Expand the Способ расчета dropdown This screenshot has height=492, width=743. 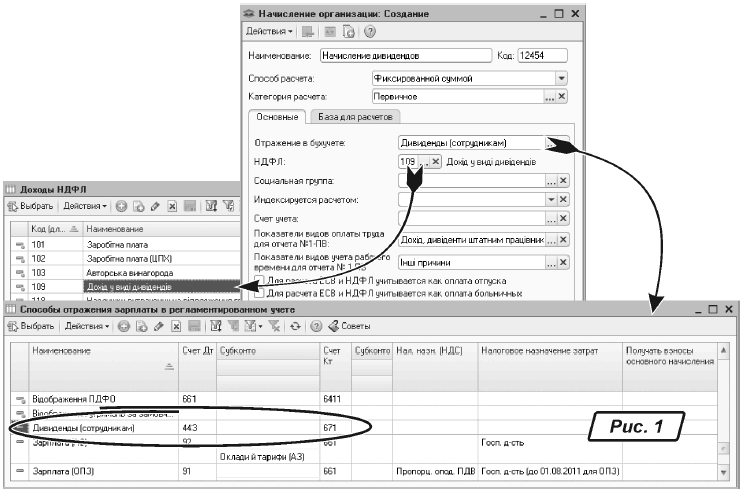[x=561, y=77]
